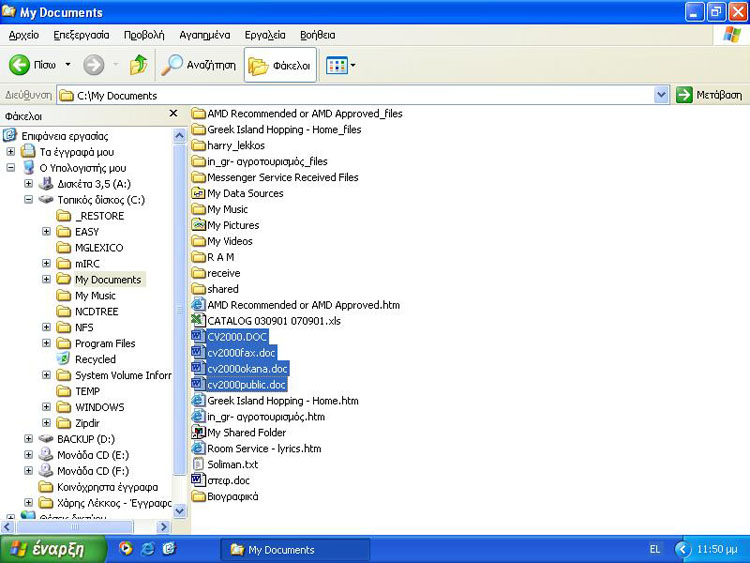Open the Views icon button
The width and height of the screenshot is (750, 563).
(337, 65)
